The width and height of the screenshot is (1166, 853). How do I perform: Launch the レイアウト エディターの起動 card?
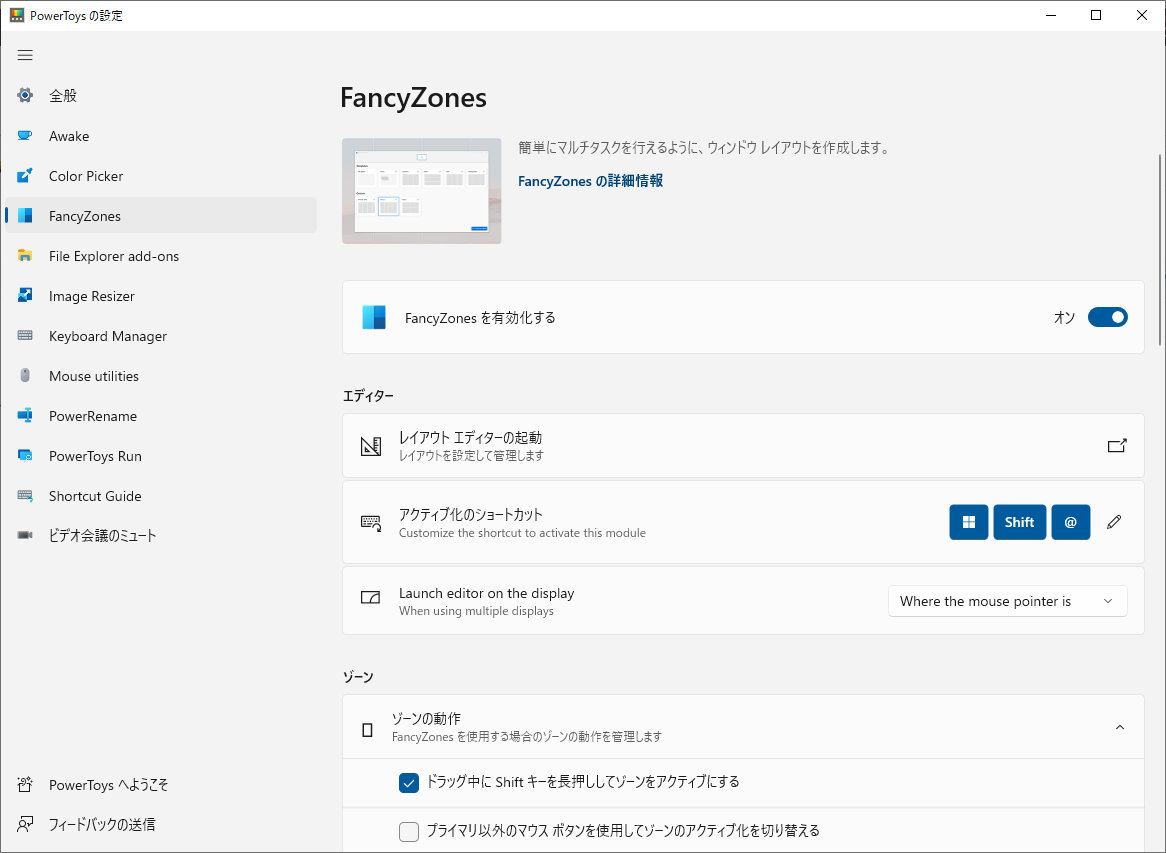click(743, 445)
